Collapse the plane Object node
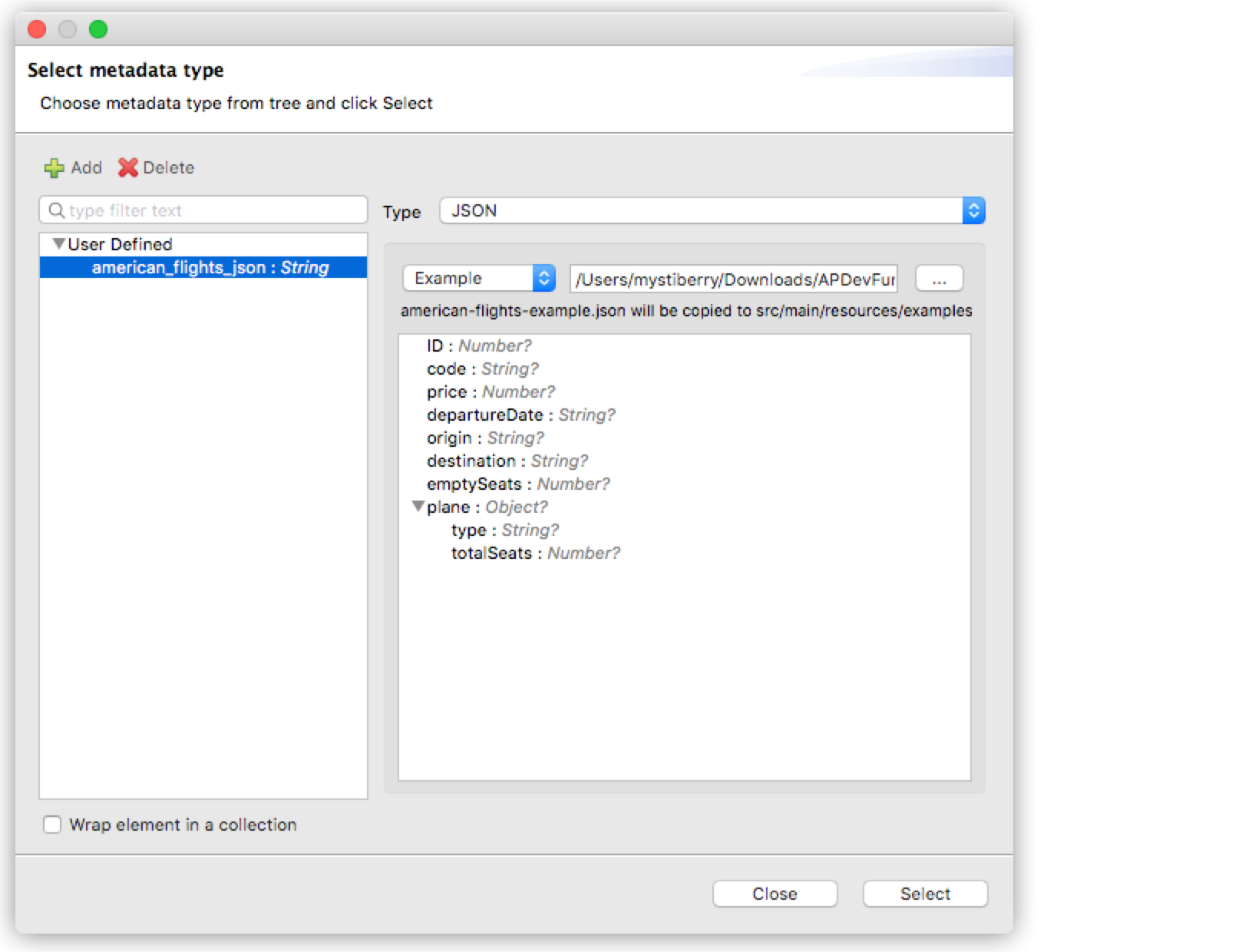The height and width of the screenshot is (952, 1242). (x=419, y=506)
